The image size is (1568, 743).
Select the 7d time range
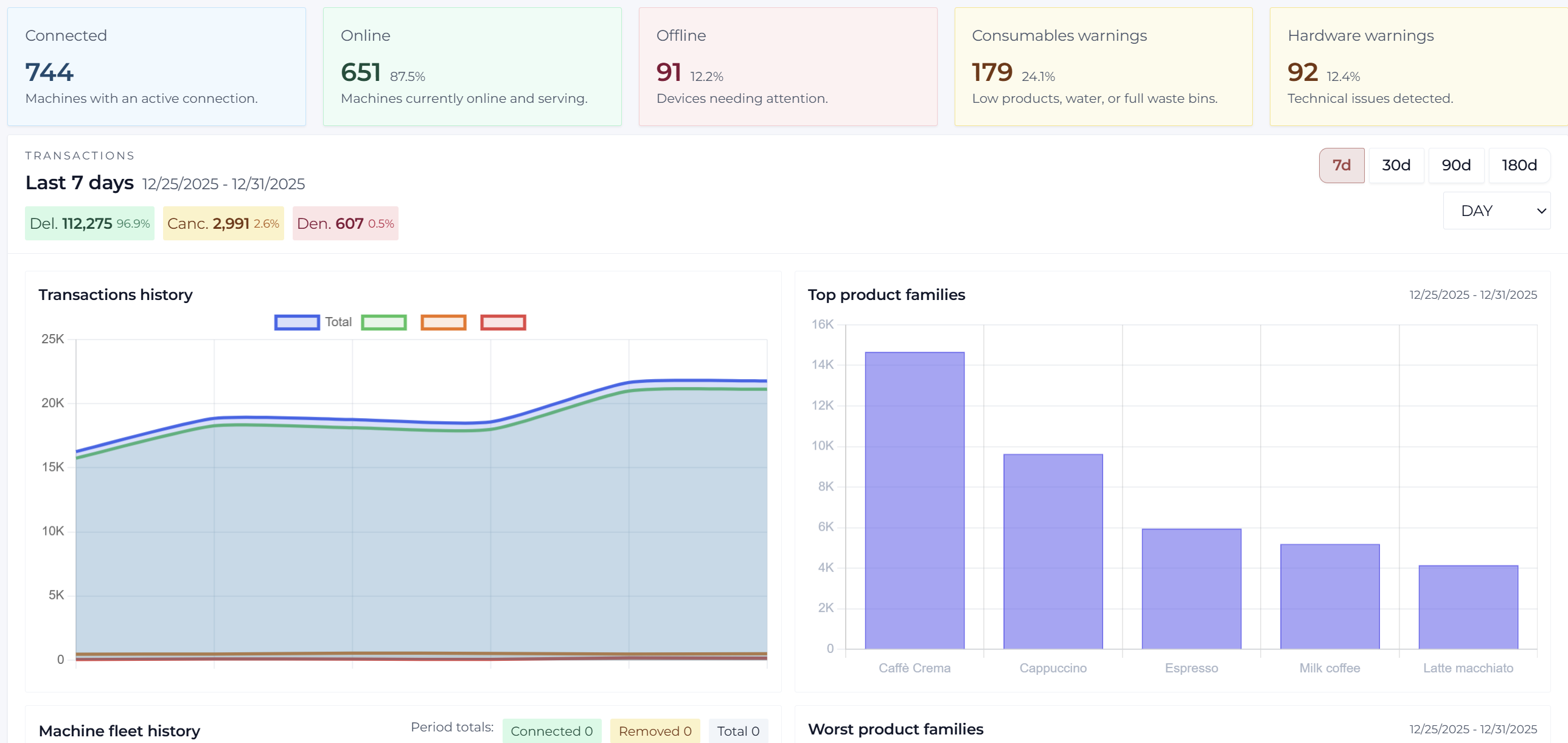click(x=1341, y=165)
